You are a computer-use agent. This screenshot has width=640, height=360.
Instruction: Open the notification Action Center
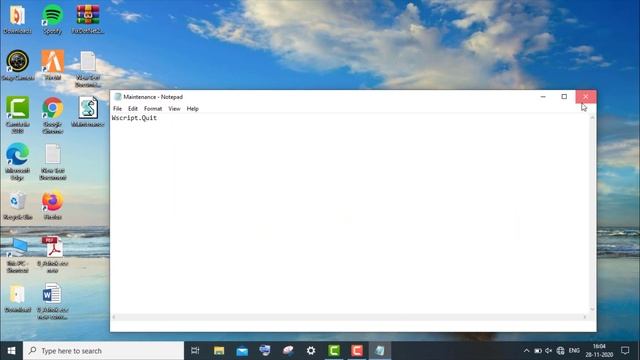click(625, 351)
